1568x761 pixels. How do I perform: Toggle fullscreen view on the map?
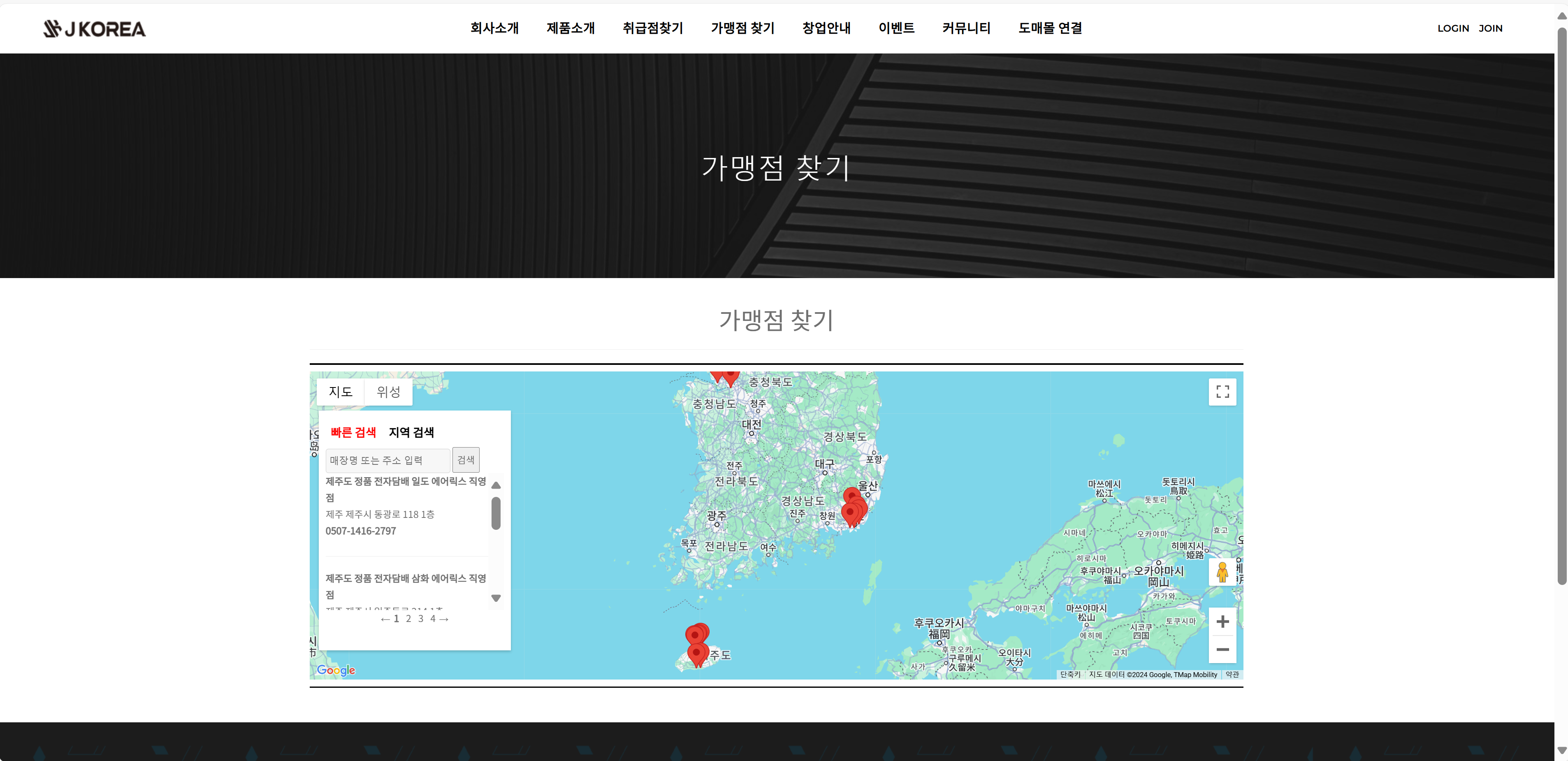point(1222,392)
